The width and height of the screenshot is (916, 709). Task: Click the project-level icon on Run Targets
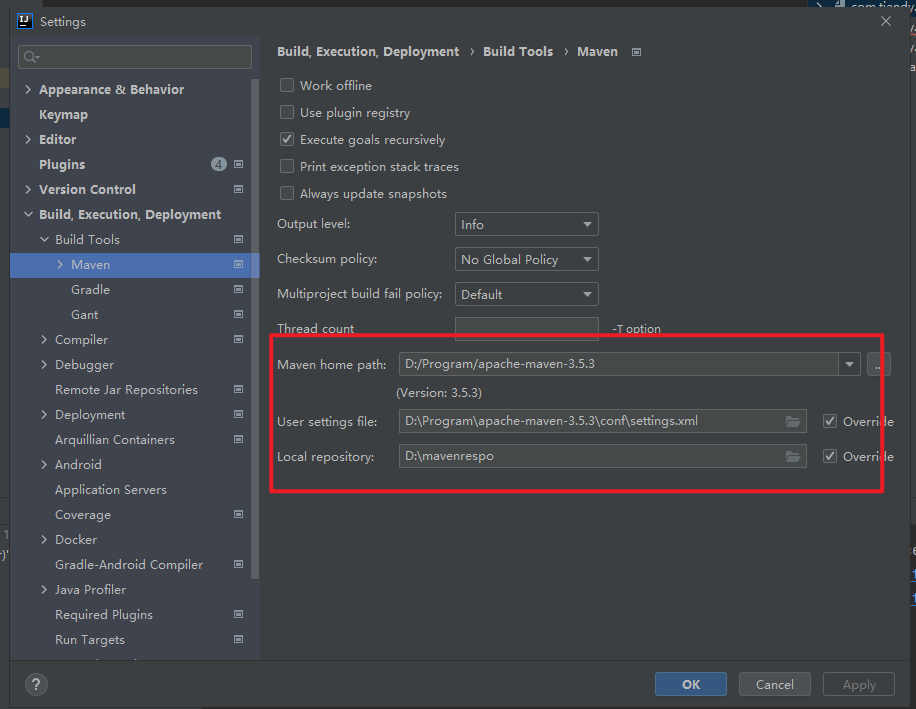[238, 640]
